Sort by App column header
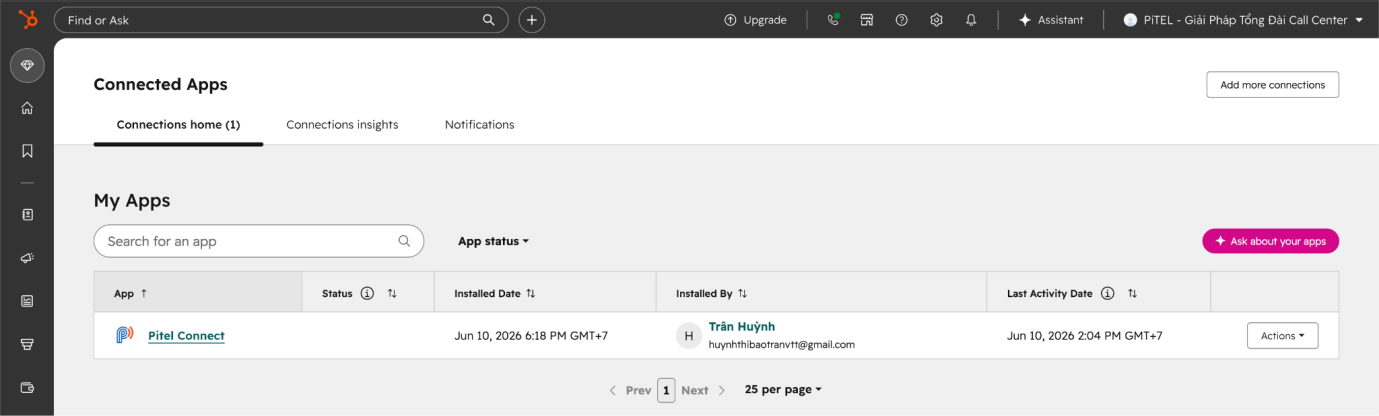Image resolution: width=1379 pixels, height=416 pixels. [x=198, y=293]
